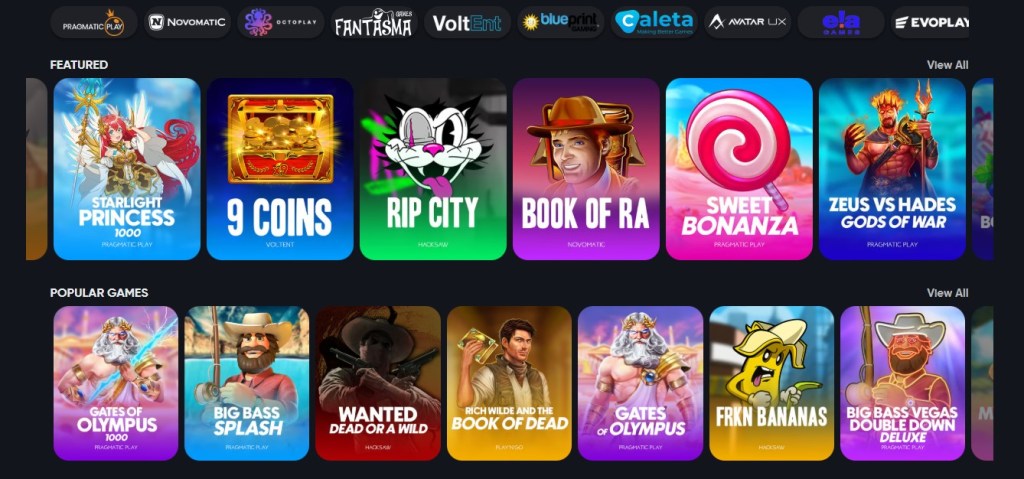Select the Fantasma Games provider logo
The width and height of the screenshot is (1024, 479).
click(374, 22)
